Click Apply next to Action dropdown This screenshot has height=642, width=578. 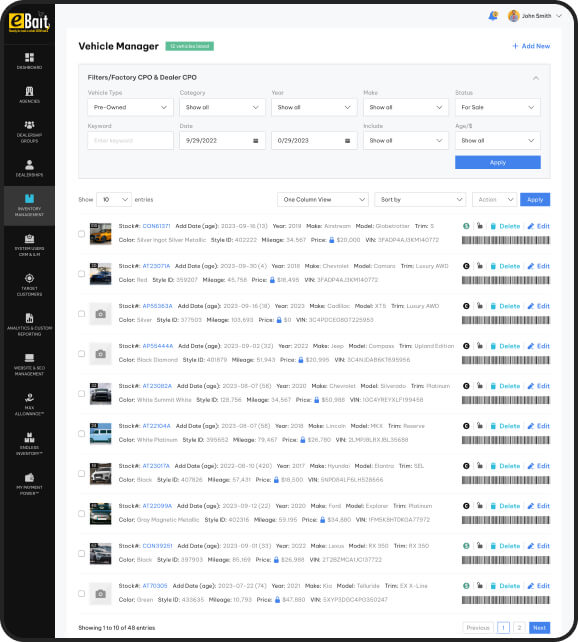pos(535,199)
